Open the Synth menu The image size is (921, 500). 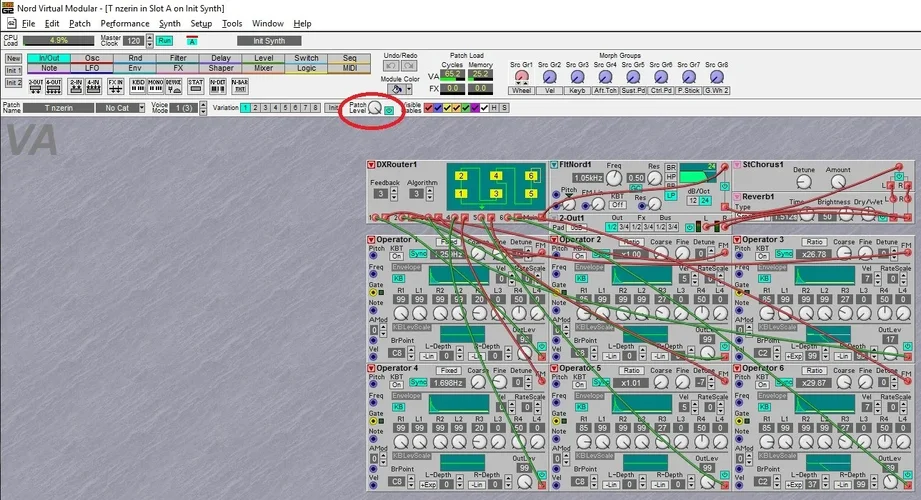tap(170, 23)
